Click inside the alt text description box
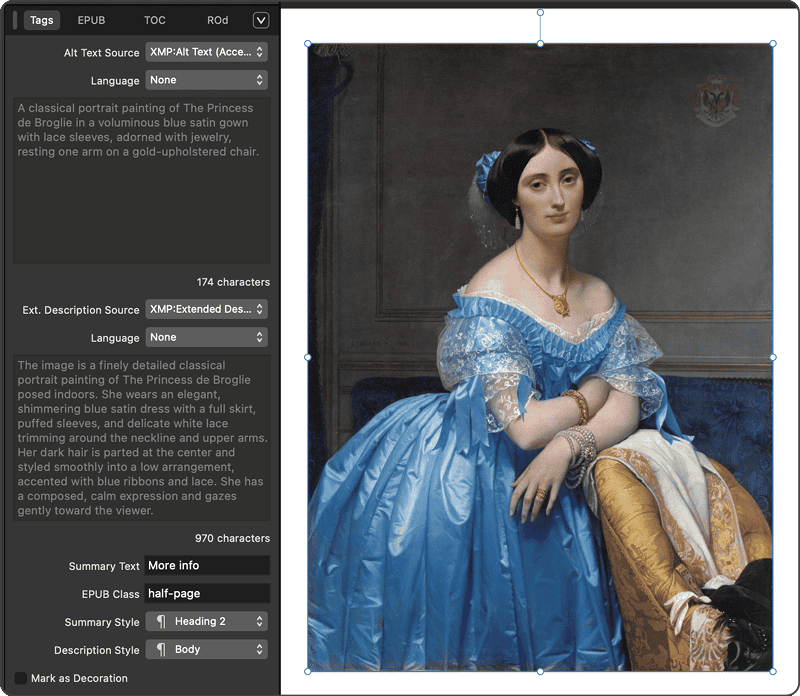This screenshot has width=800, height=696. [142, 180]
